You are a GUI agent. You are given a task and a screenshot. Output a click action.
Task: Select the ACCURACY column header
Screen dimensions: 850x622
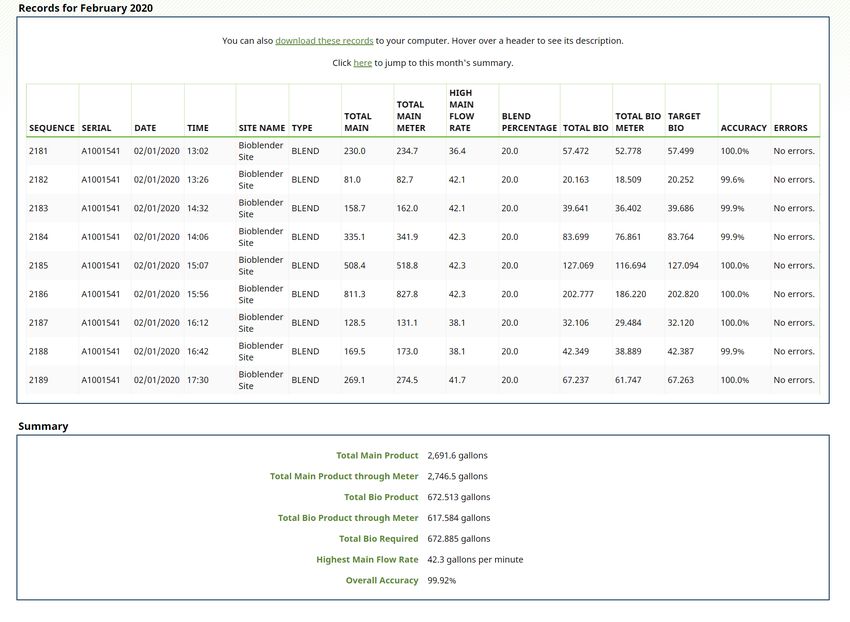point(744,128)
